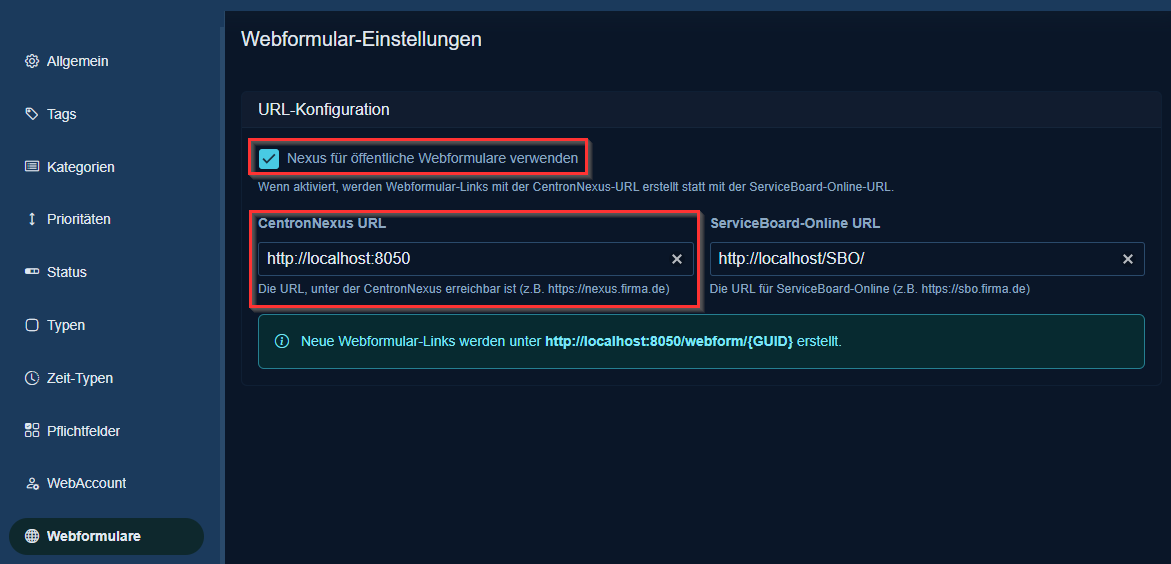This screenshot has width=1171, height=564.
Task: Click the CentronNexus URL field label
Action: pos(322,223)
